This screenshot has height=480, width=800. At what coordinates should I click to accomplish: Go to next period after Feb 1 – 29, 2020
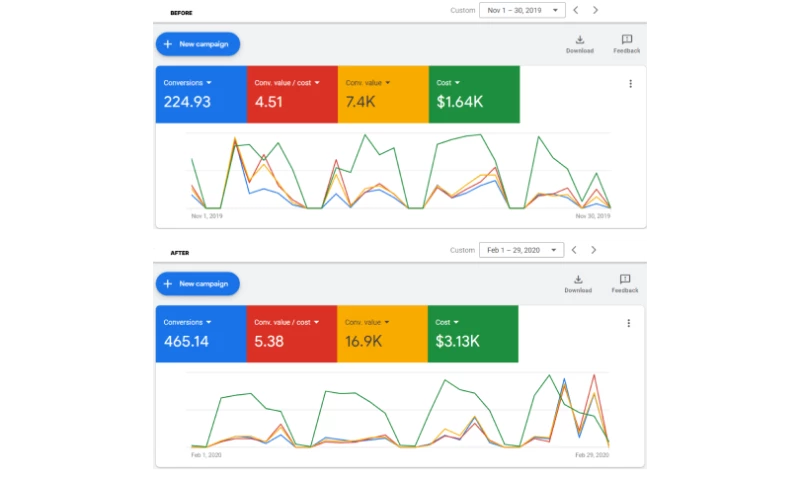(593, 250)
